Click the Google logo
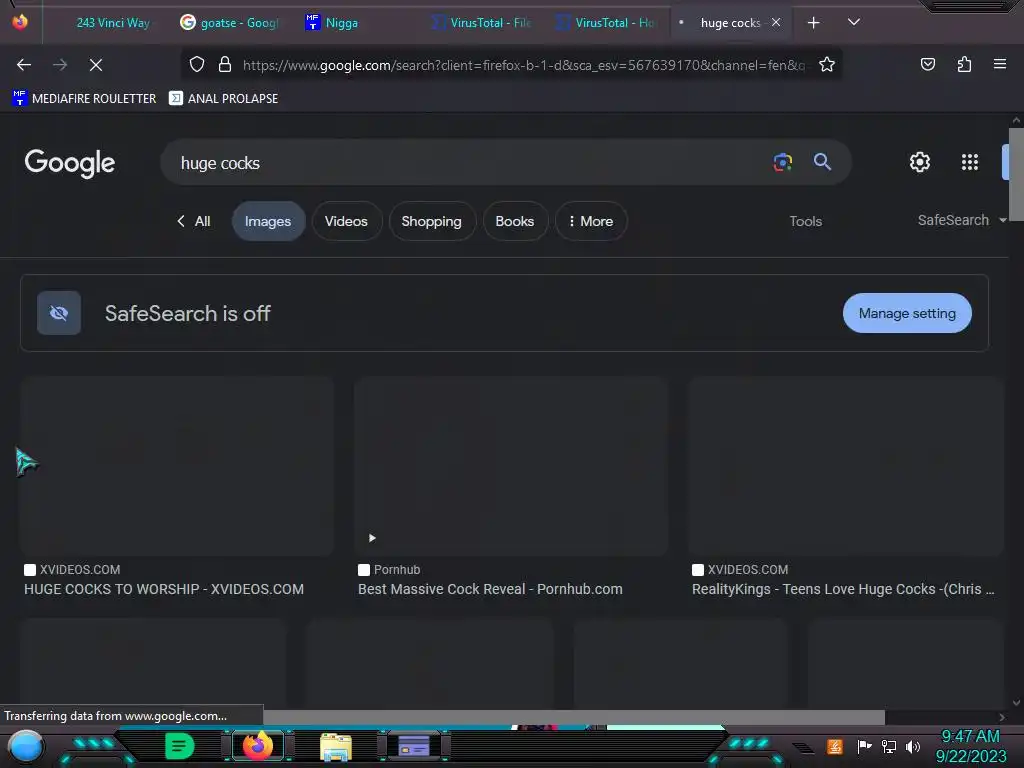Viewport: 1024px width, 768px height. point(70,163)
